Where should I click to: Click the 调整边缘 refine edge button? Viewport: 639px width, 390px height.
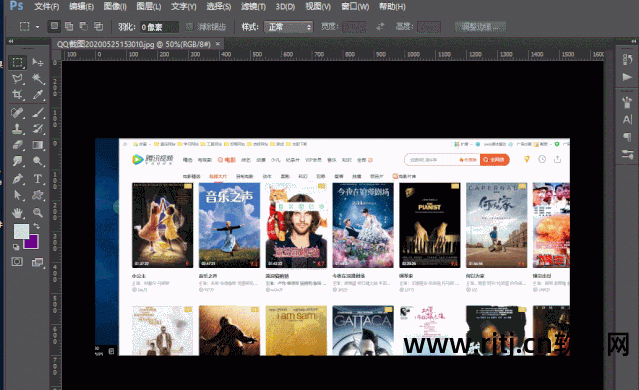pos(480,27)
